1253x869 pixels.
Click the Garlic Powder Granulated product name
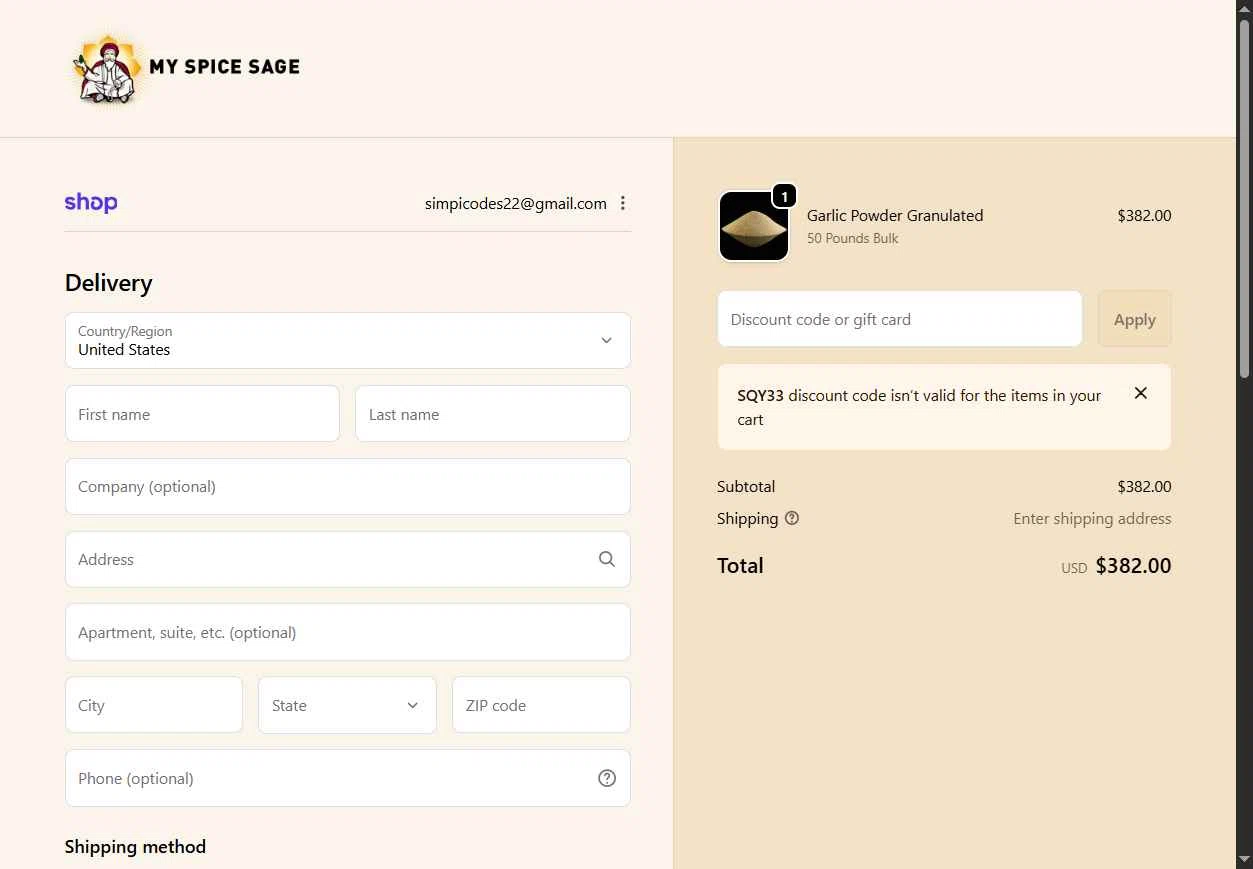coord(895,215)
